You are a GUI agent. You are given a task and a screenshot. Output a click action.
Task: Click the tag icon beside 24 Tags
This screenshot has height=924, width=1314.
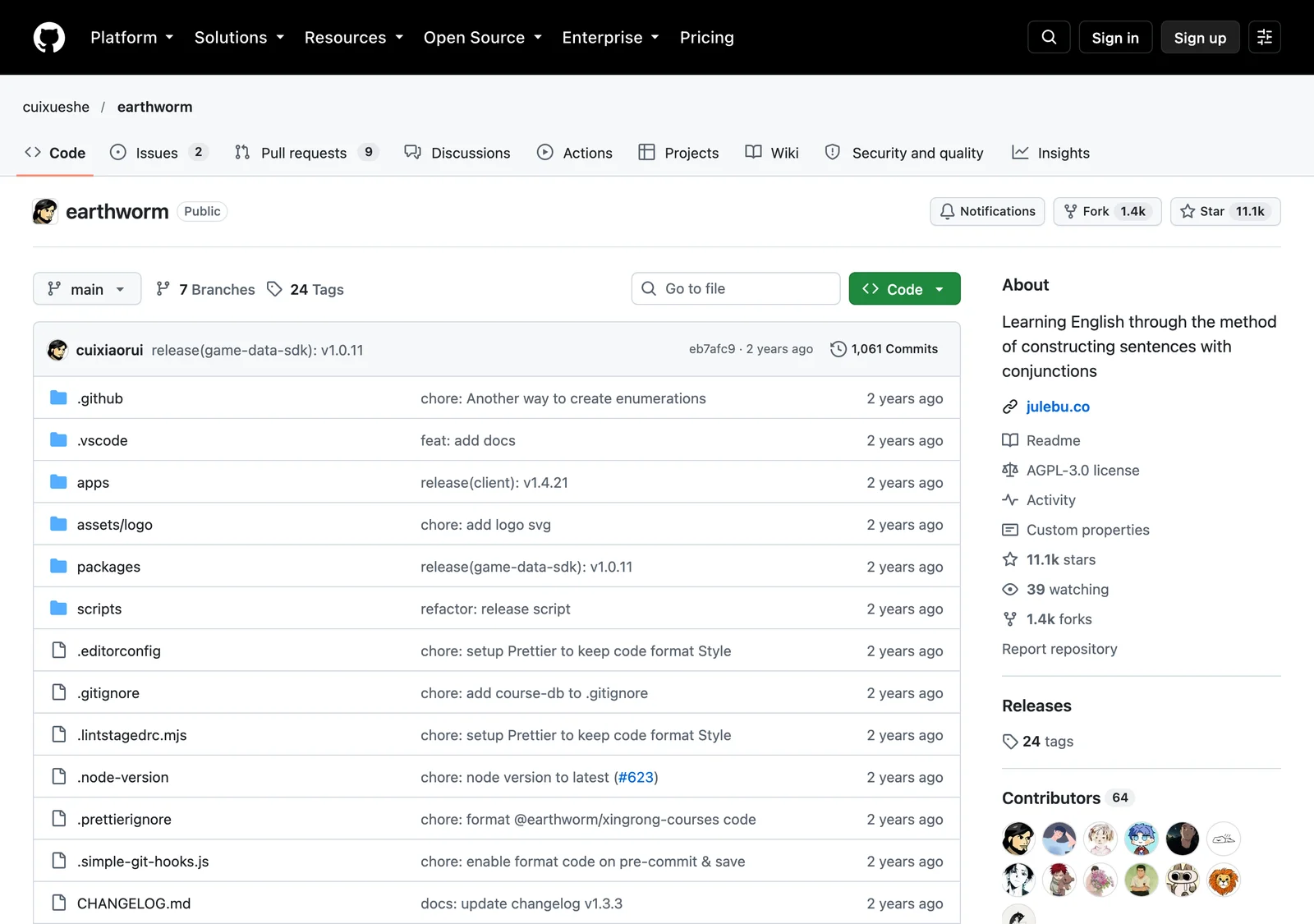(275, 289)
